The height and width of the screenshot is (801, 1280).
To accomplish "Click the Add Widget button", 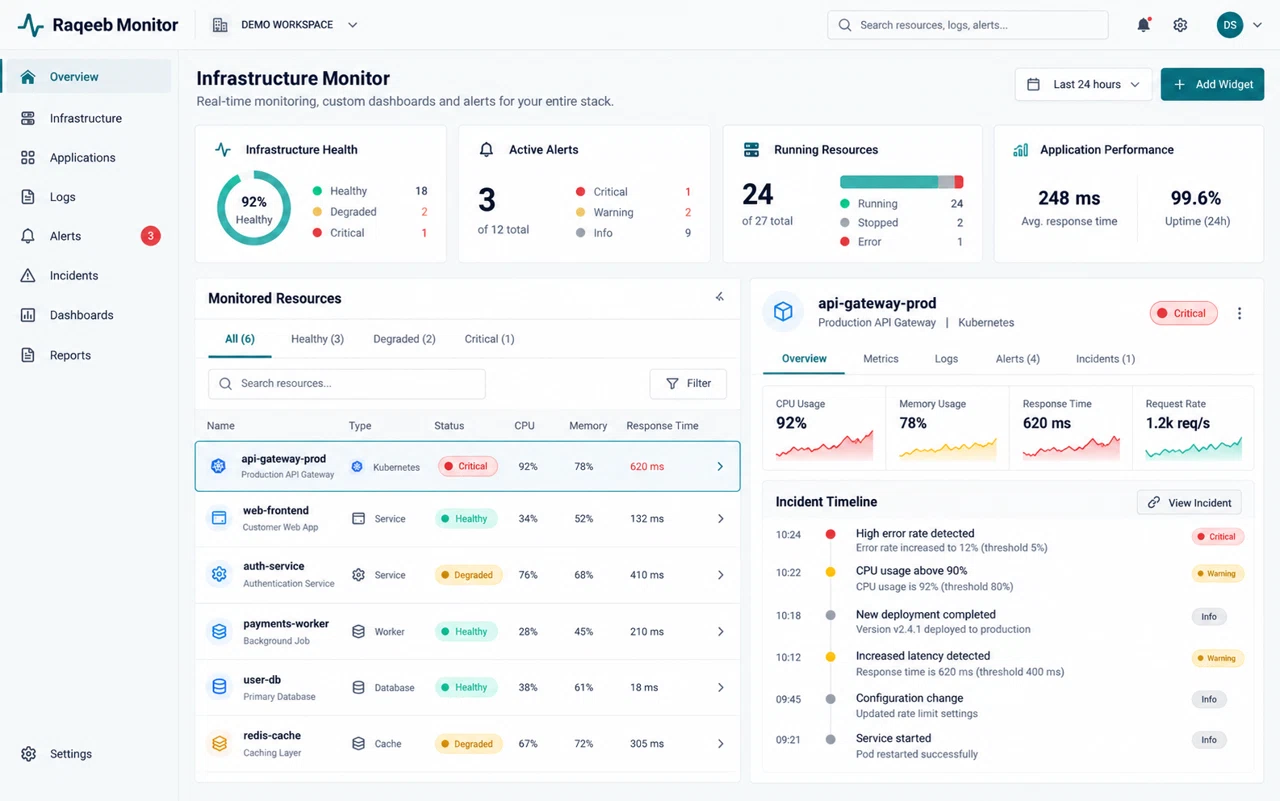I will pos(1212,85).
